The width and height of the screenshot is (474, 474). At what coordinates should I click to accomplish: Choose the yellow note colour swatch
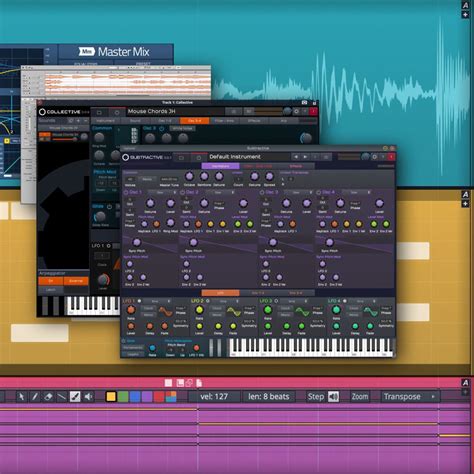click(x=111, y=397)
